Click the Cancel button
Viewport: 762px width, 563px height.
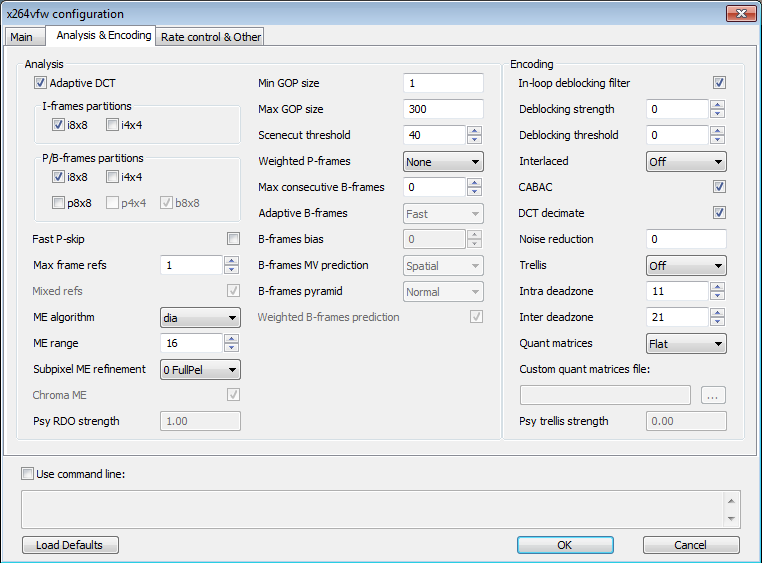[691, 545]
